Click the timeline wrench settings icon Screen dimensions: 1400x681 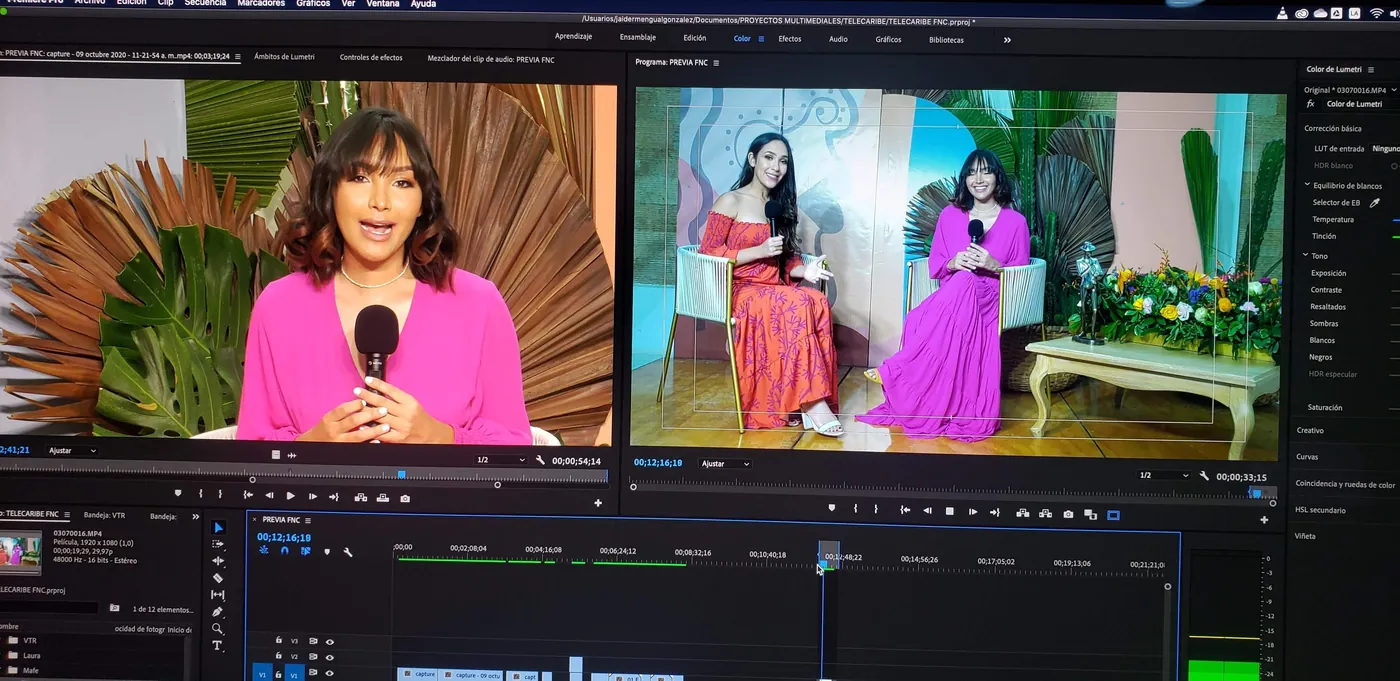point(348,551)
